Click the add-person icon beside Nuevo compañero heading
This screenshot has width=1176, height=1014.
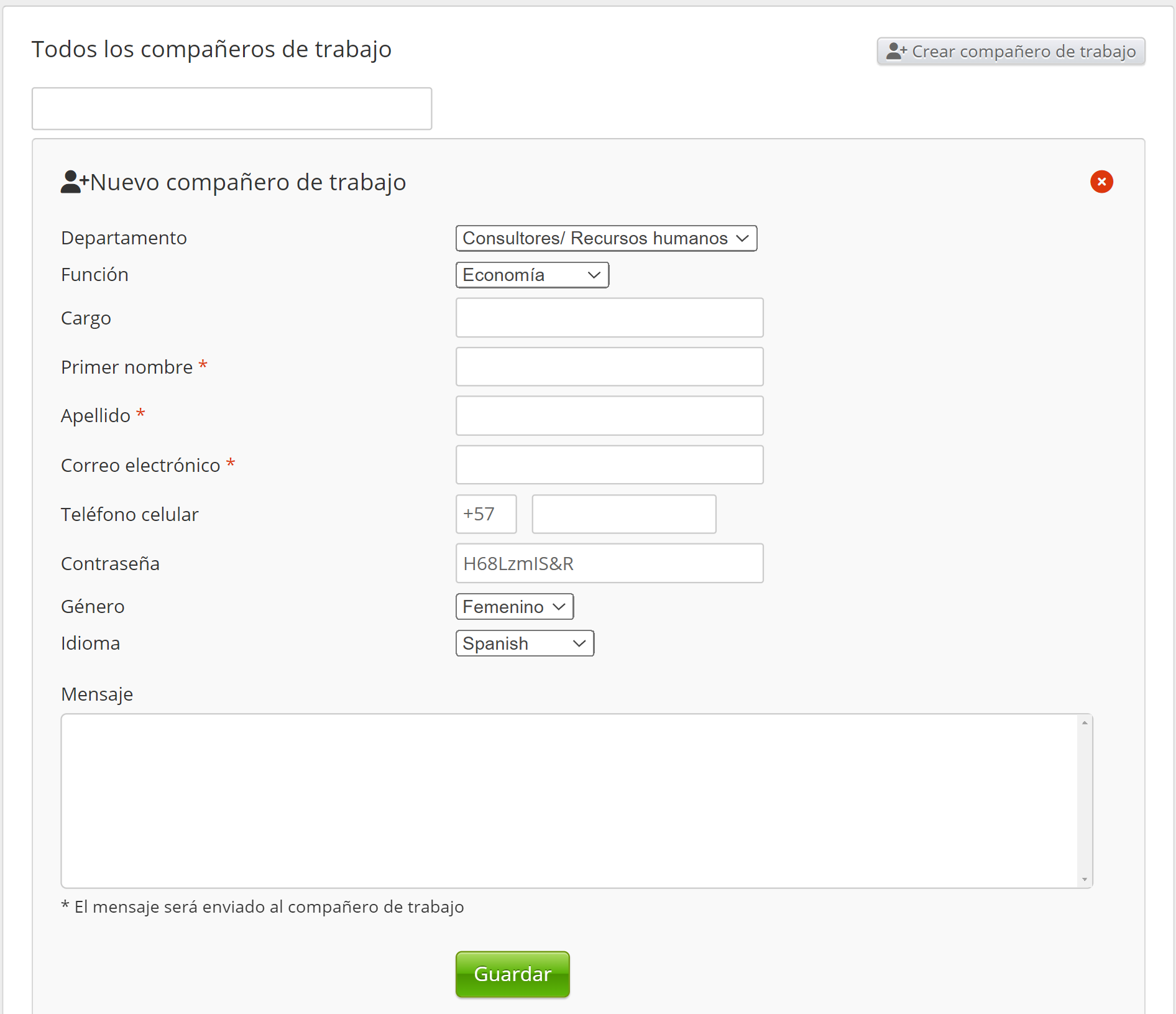point(74,182)
